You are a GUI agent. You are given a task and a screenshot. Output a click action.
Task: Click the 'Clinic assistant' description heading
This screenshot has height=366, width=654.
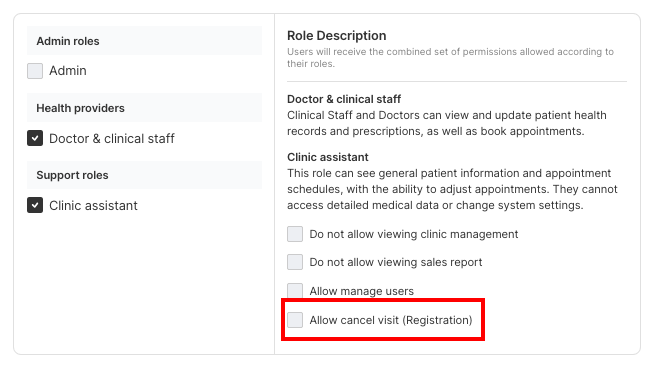point(328,157)
